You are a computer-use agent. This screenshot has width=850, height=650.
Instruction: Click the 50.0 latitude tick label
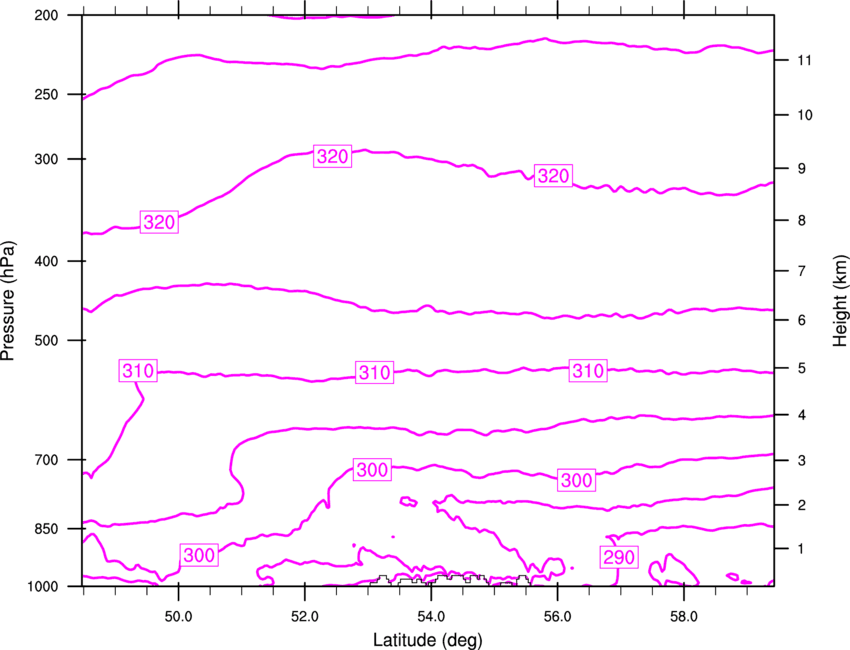[x=178, y=617]
